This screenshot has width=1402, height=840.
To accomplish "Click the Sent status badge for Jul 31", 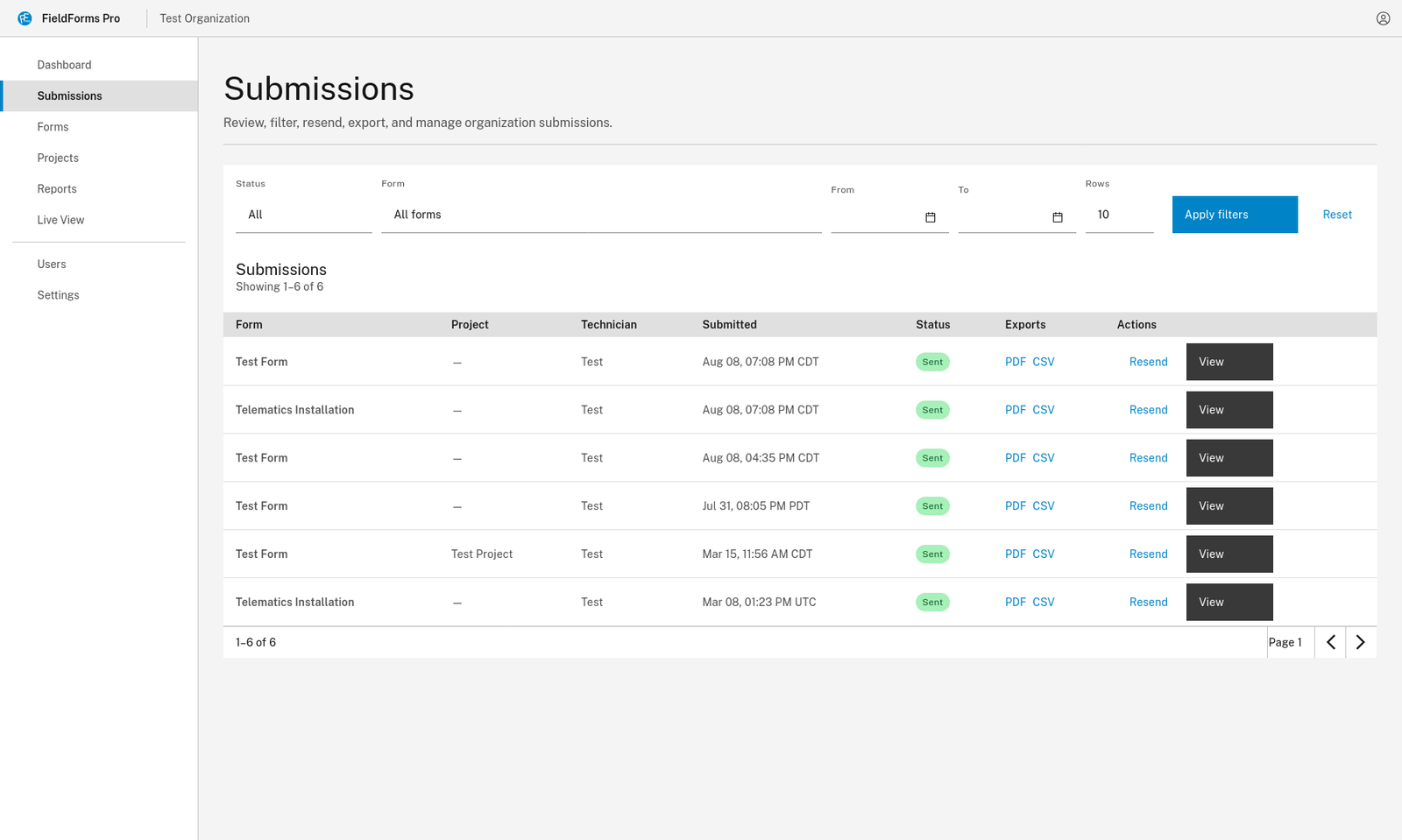I will [x=932, y=506].
